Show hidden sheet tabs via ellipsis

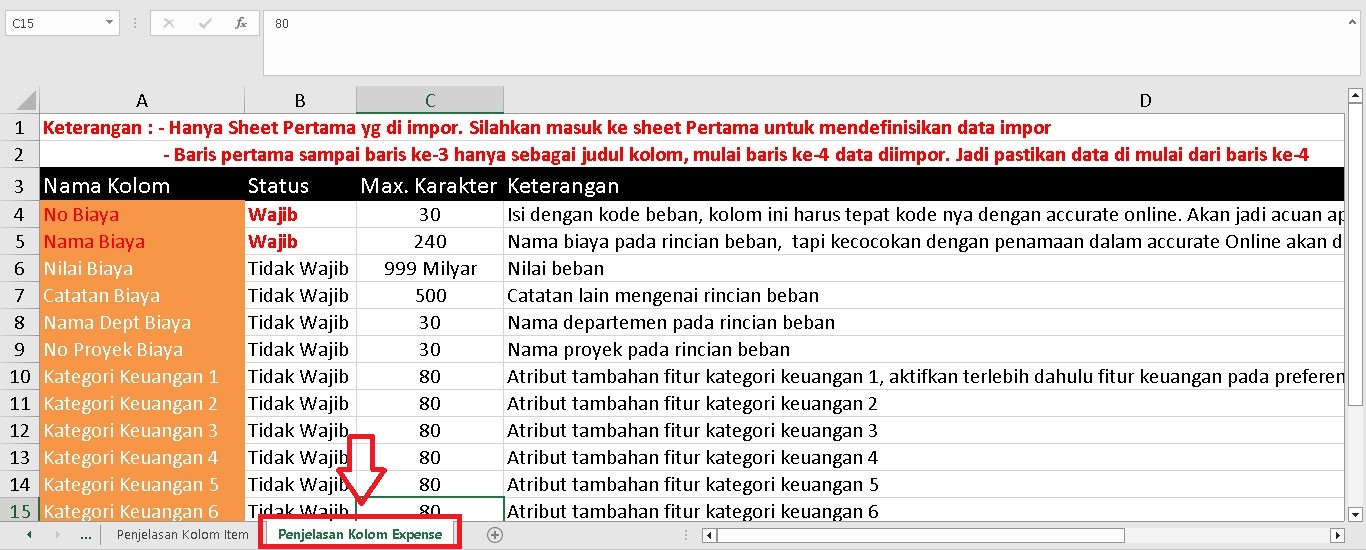click(85, 535)
